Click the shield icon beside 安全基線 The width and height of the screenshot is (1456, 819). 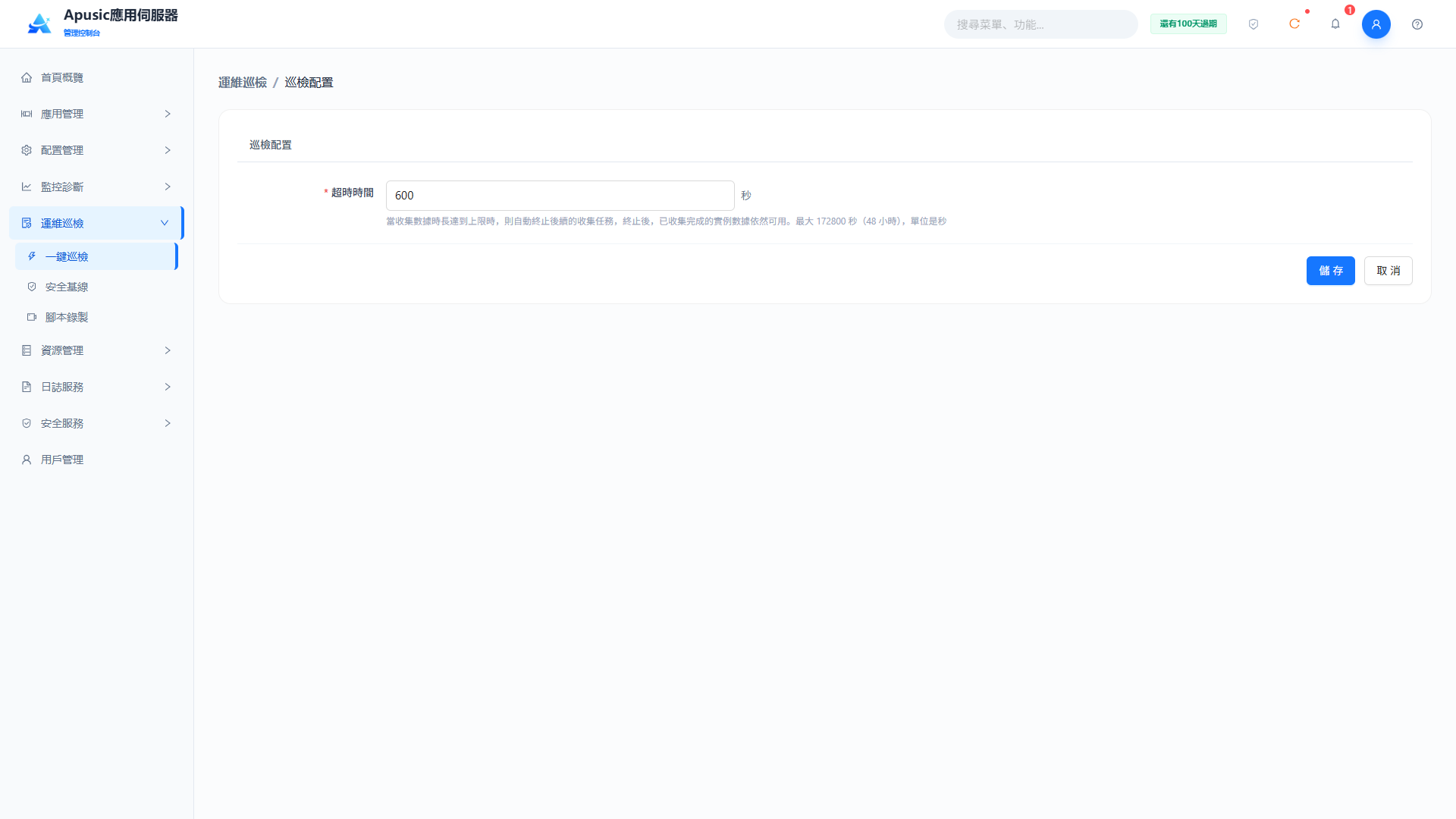click(x=32, y=287)
